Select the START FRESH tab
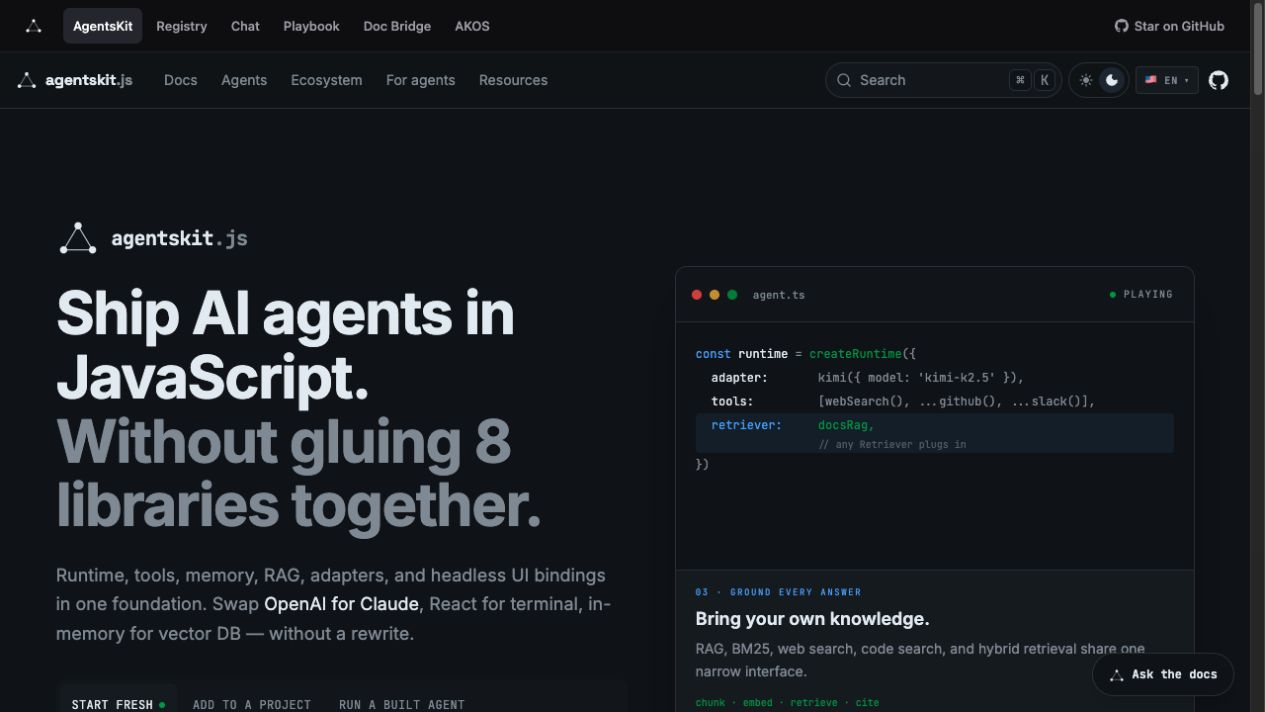The width and height of the screenshot is (1265, 712). [118, 704]
